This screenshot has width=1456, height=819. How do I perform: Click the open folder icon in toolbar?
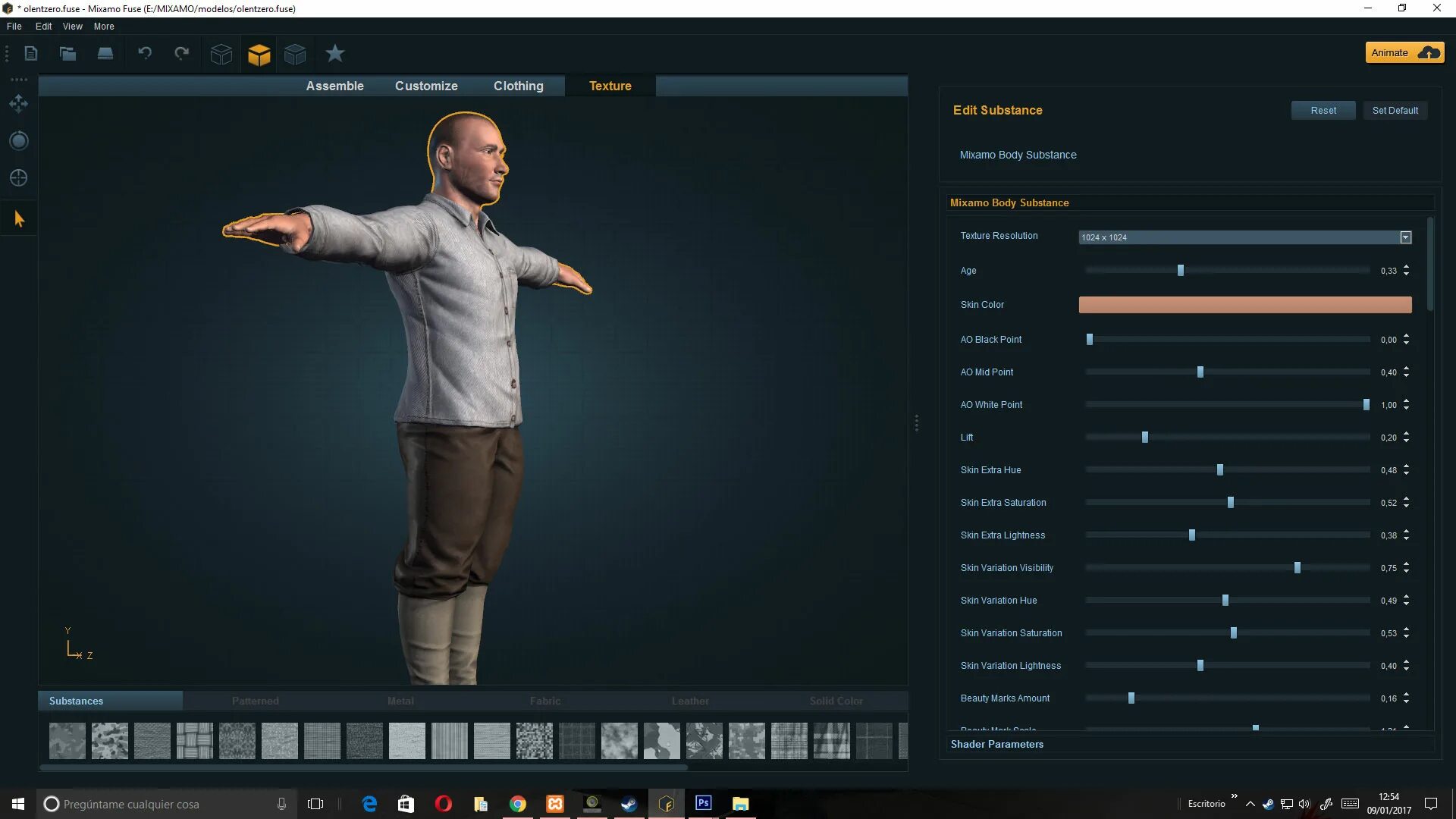[67, 54]
